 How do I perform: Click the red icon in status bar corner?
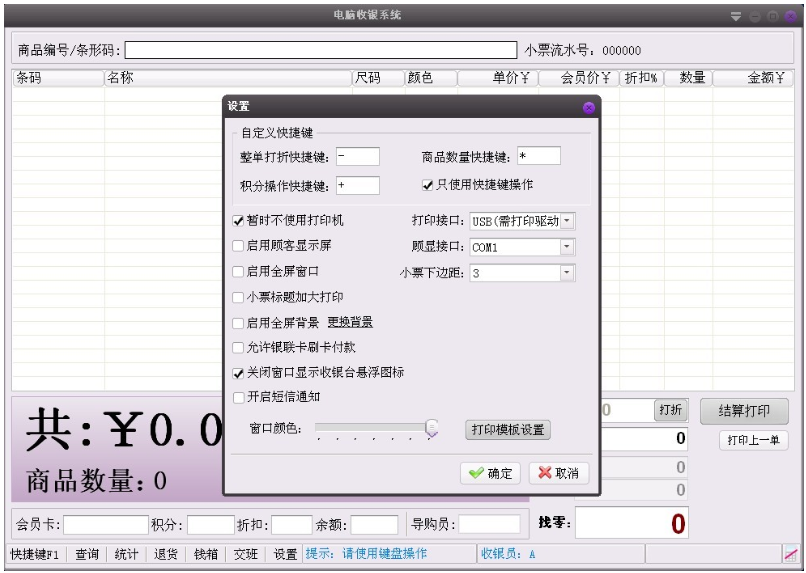tap(790, 554)
